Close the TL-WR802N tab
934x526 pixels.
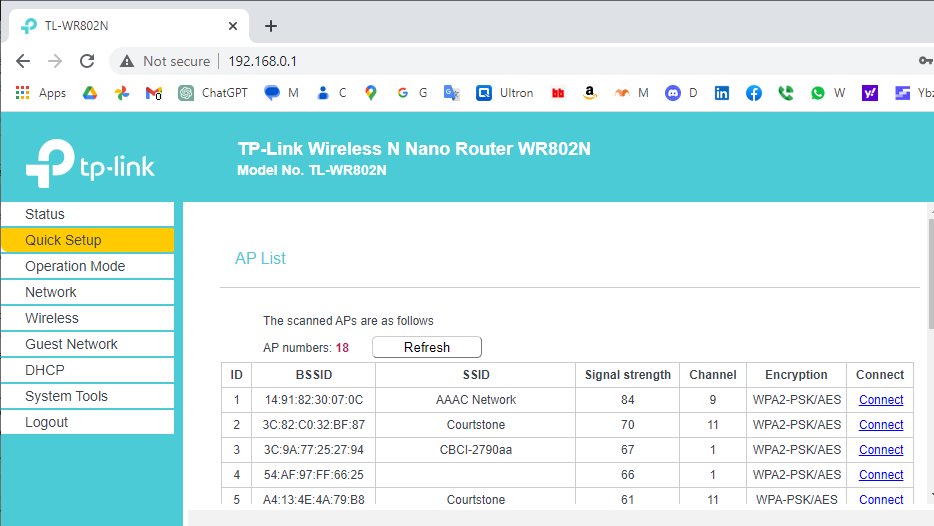[233, 26]
